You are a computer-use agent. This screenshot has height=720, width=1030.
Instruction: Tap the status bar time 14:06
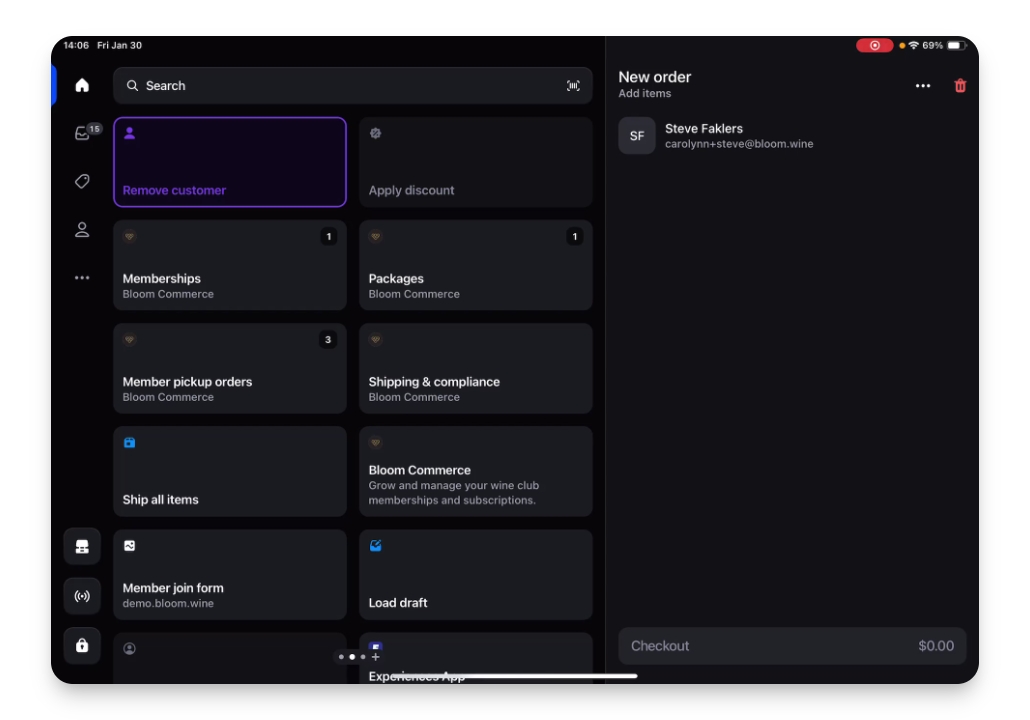tap(76, 45)
